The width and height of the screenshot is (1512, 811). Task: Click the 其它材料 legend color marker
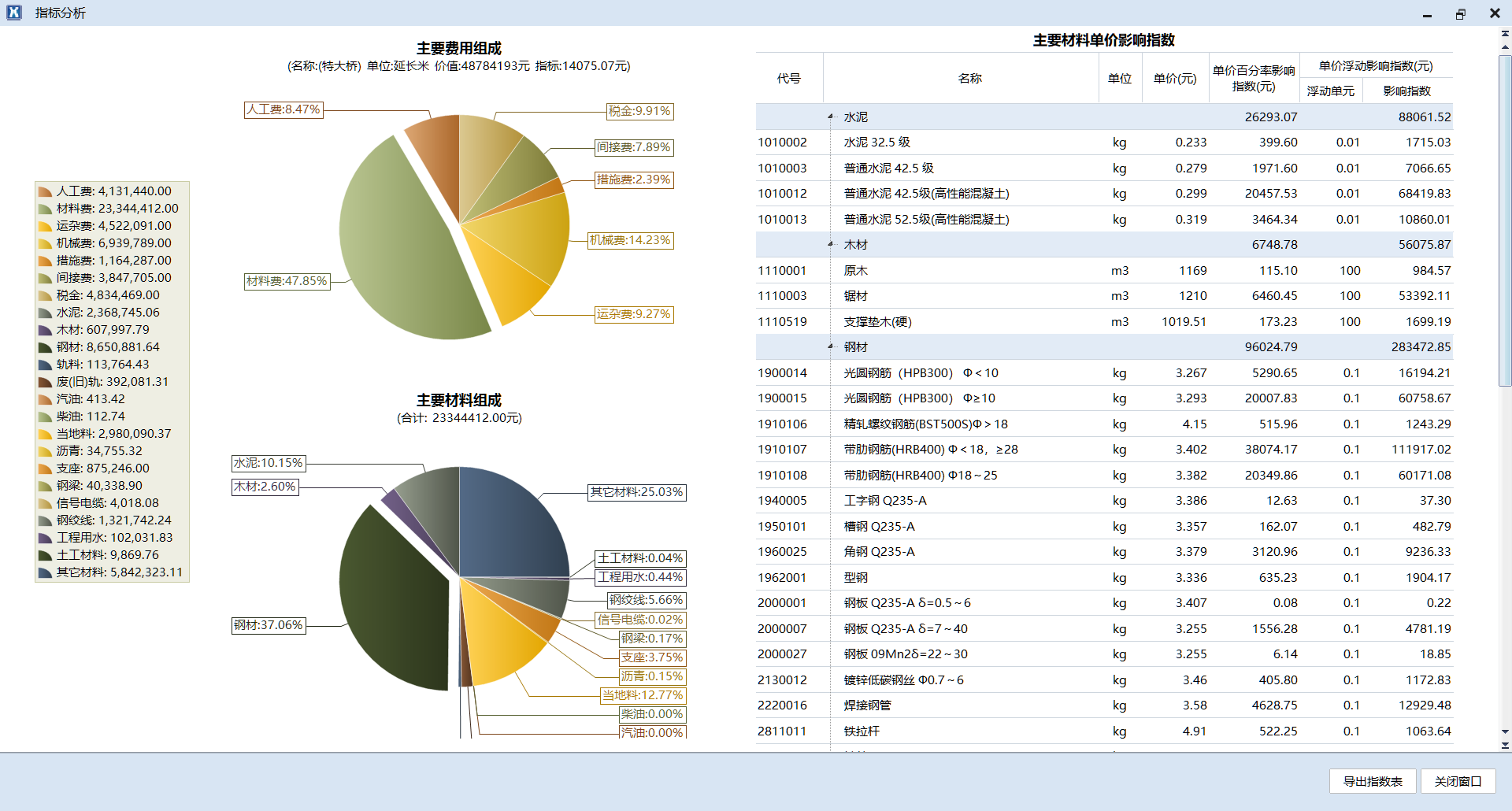pyautogui.click(x=45, y=572)
